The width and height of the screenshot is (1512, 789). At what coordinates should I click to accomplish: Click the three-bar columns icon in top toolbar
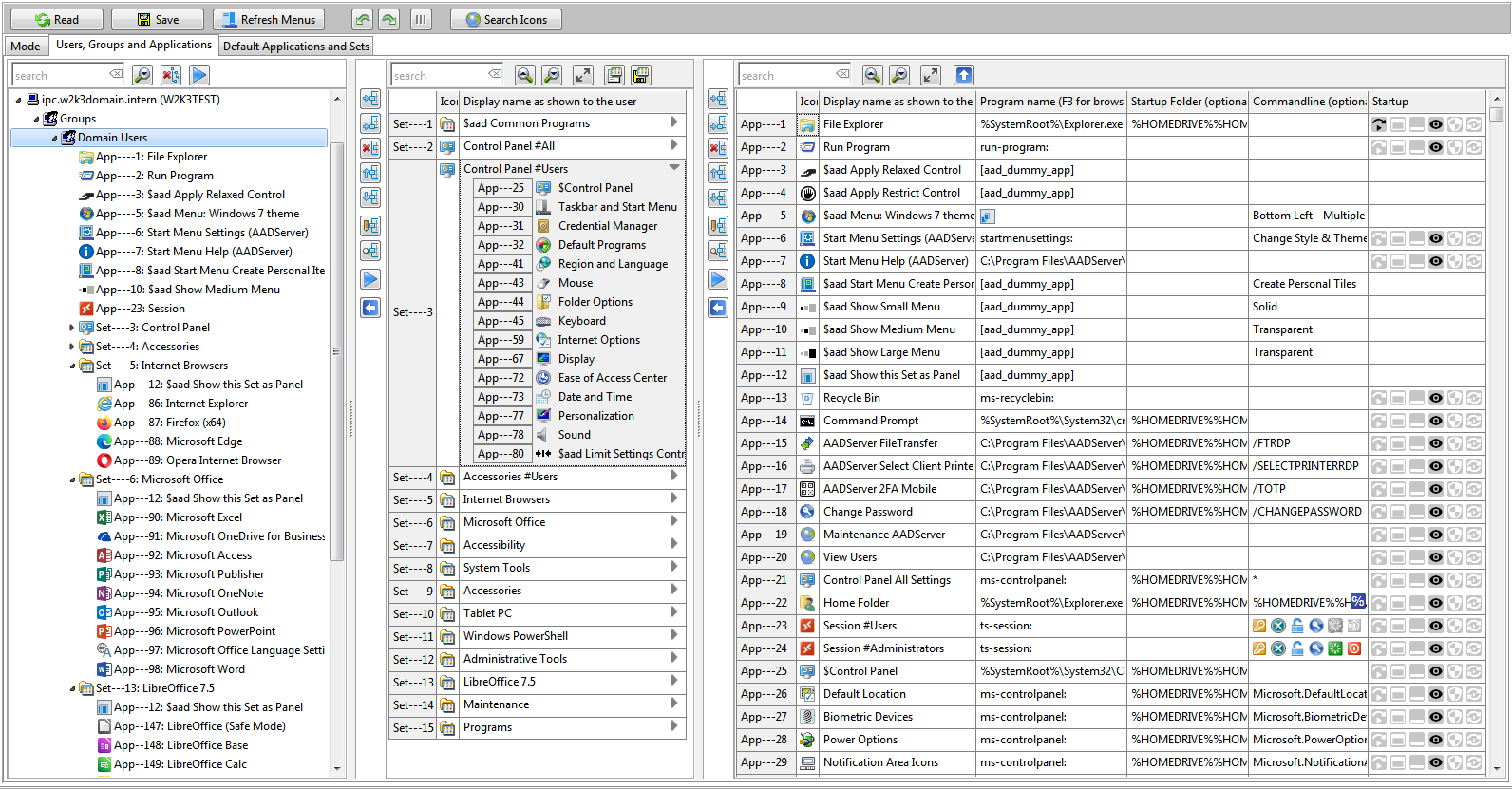point(421,19)
